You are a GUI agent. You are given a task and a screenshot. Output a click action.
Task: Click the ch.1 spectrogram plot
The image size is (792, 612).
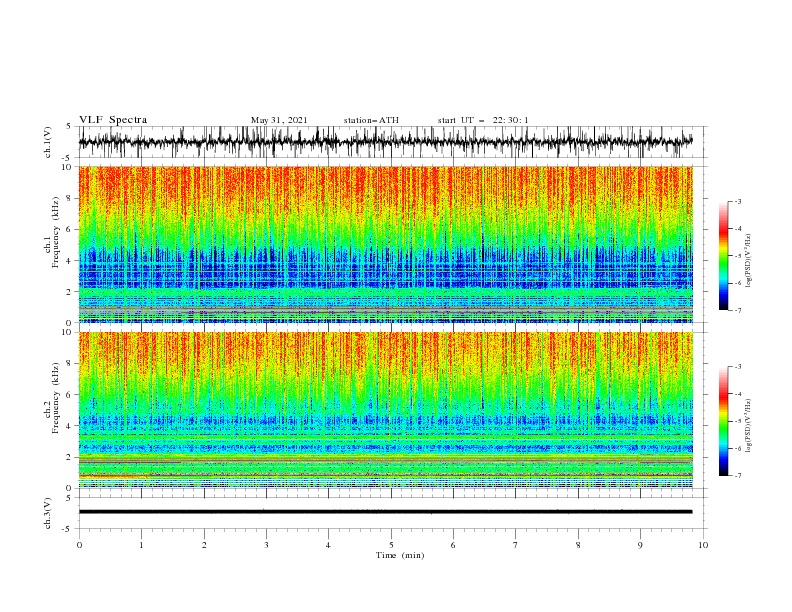pyautogui.click(x=385, y=244)
